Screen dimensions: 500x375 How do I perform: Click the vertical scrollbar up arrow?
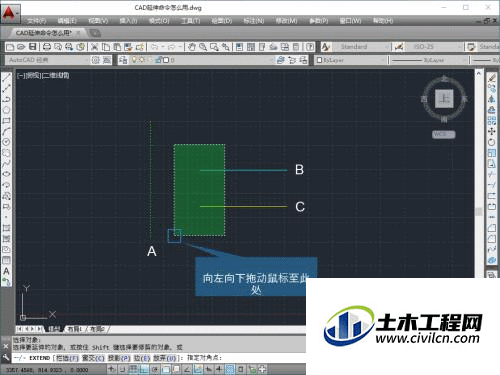point(479,73)
